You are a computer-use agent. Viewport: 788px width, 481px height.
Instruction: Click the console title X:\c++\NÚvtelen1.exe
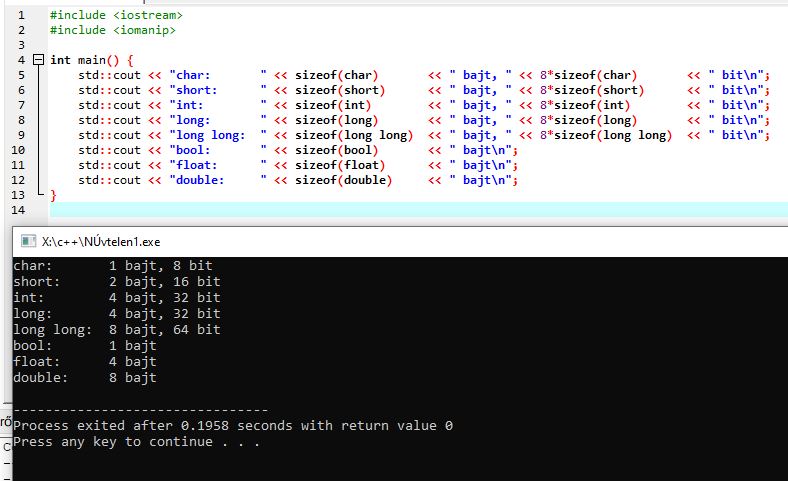click(101, 242)
